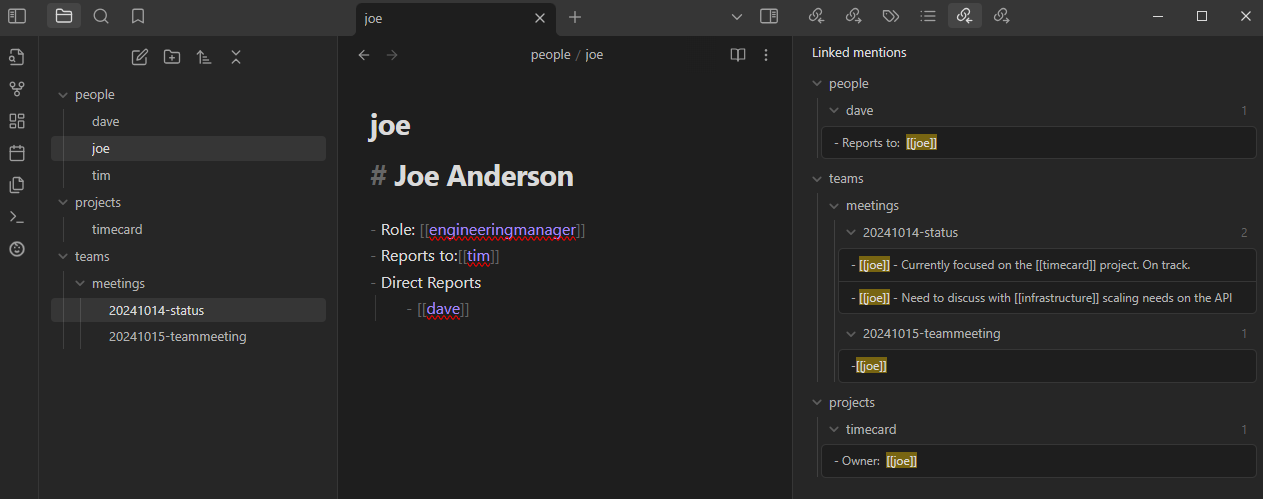The height and width of the screenshot is (499, 1263).
Task: Open the dave note in explorer
Action: coord(188,122)
